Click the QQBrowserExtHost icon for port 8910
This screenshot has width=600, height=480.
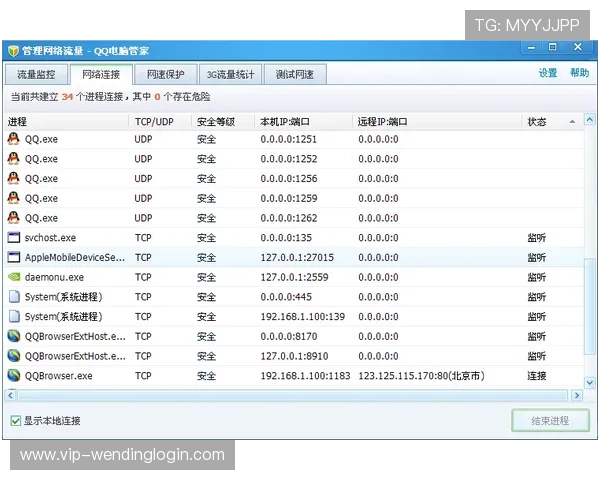[x=14, y=356]
